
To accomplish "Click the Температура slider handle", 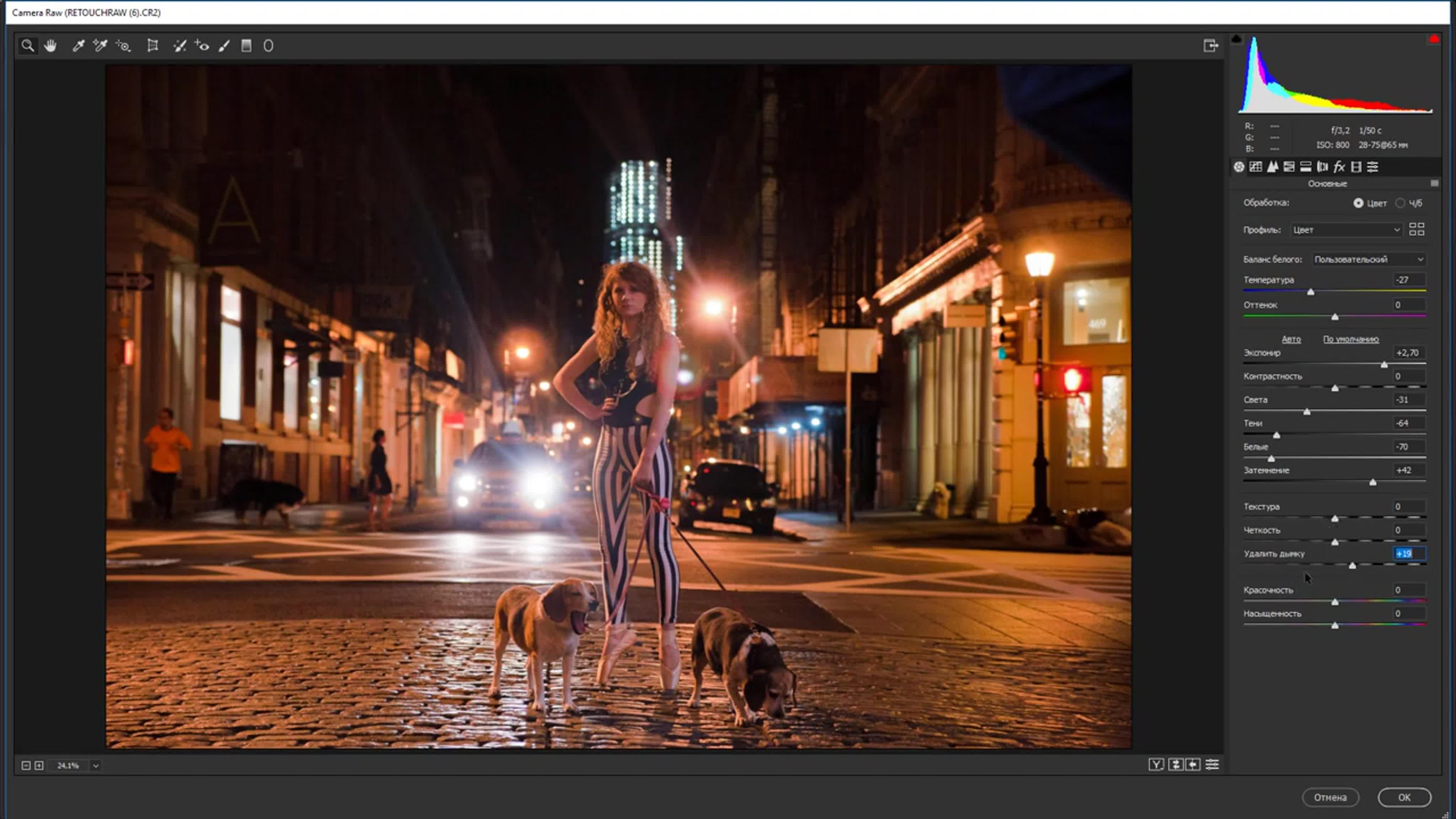I will click(1311, 292).
